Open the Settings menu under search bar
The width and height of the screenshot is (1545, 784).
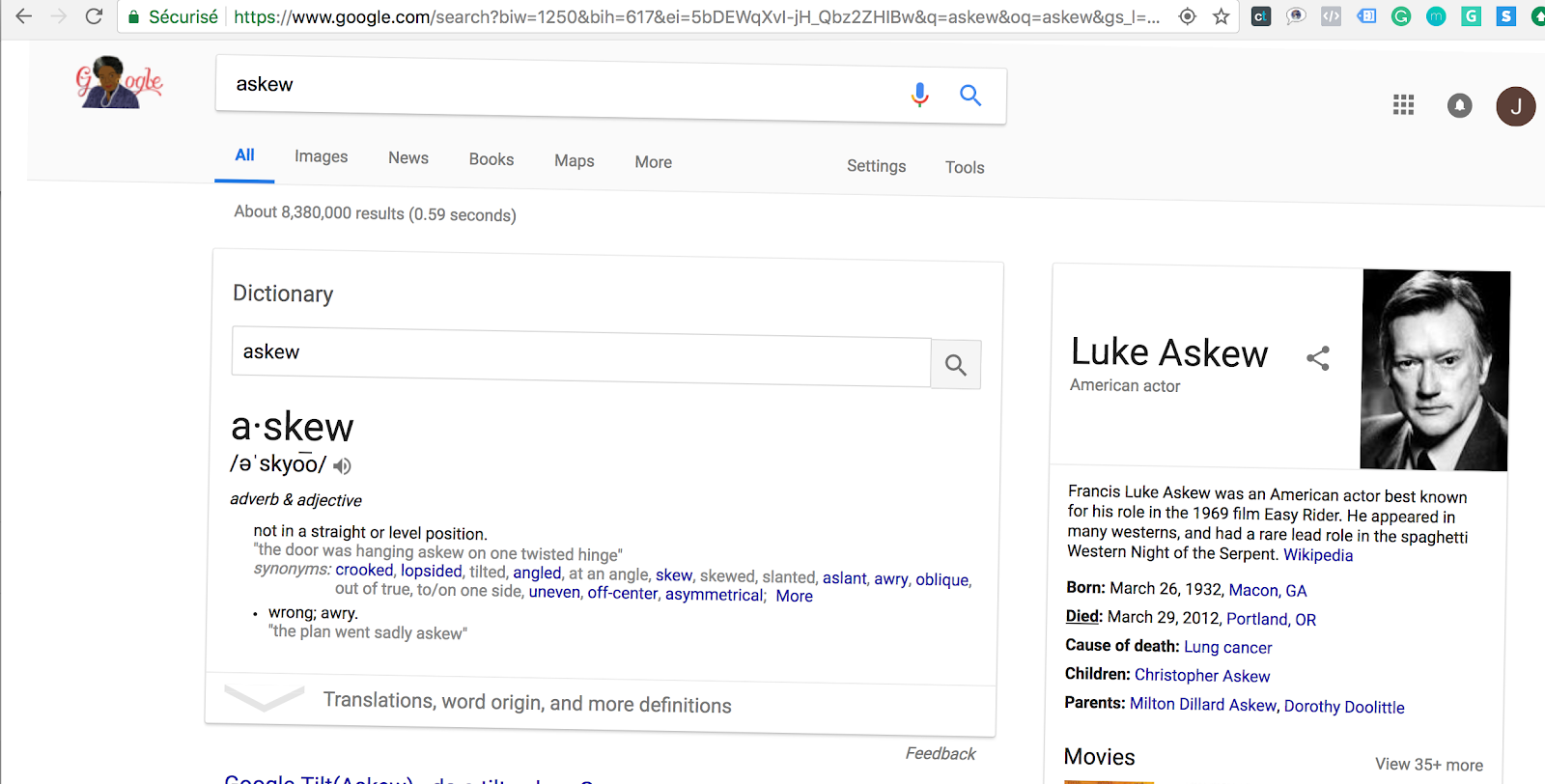click(877, 166)
